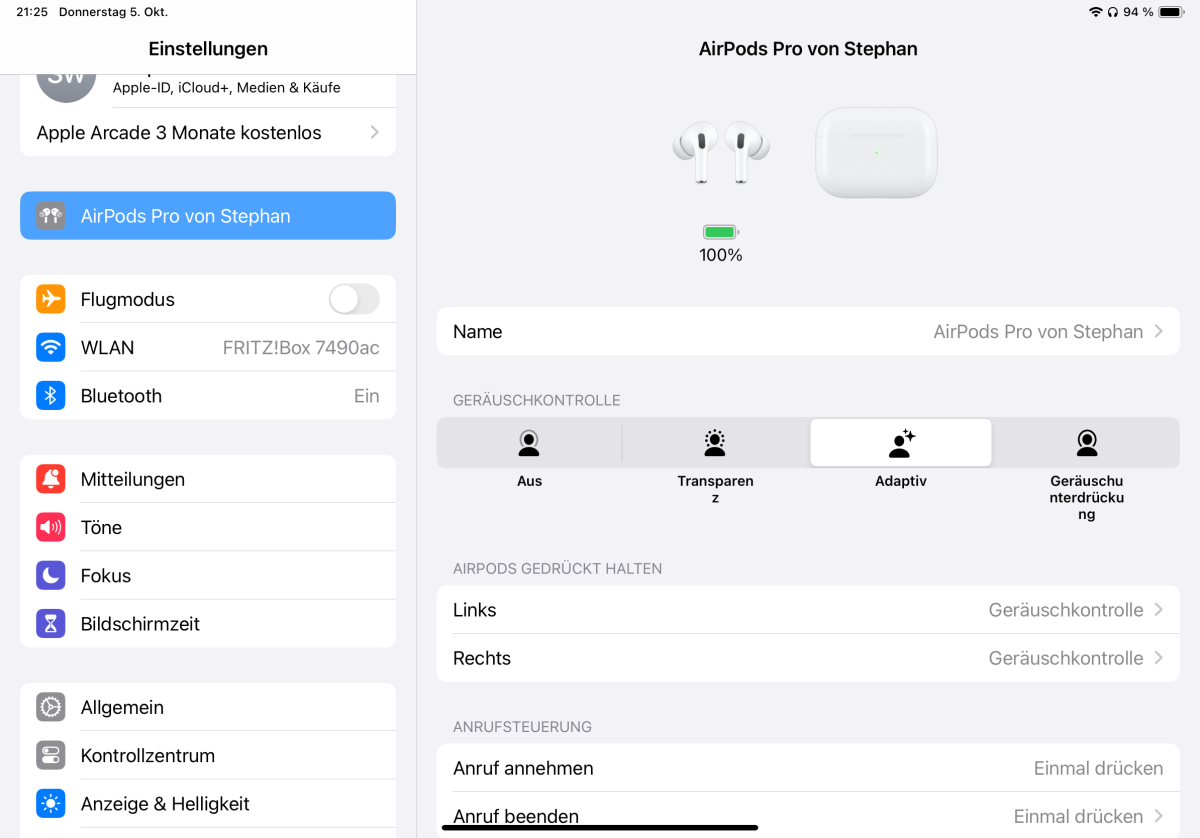Tap the Bluetooth icon in the sidebar
The height and width of the screenshot is (838, 1200).
[x=51, y=395]
